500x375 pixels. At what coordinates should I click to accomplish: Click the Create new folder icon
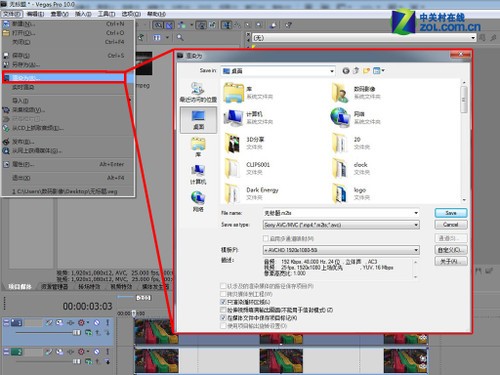pyautogui.click(x=366, y=71)
